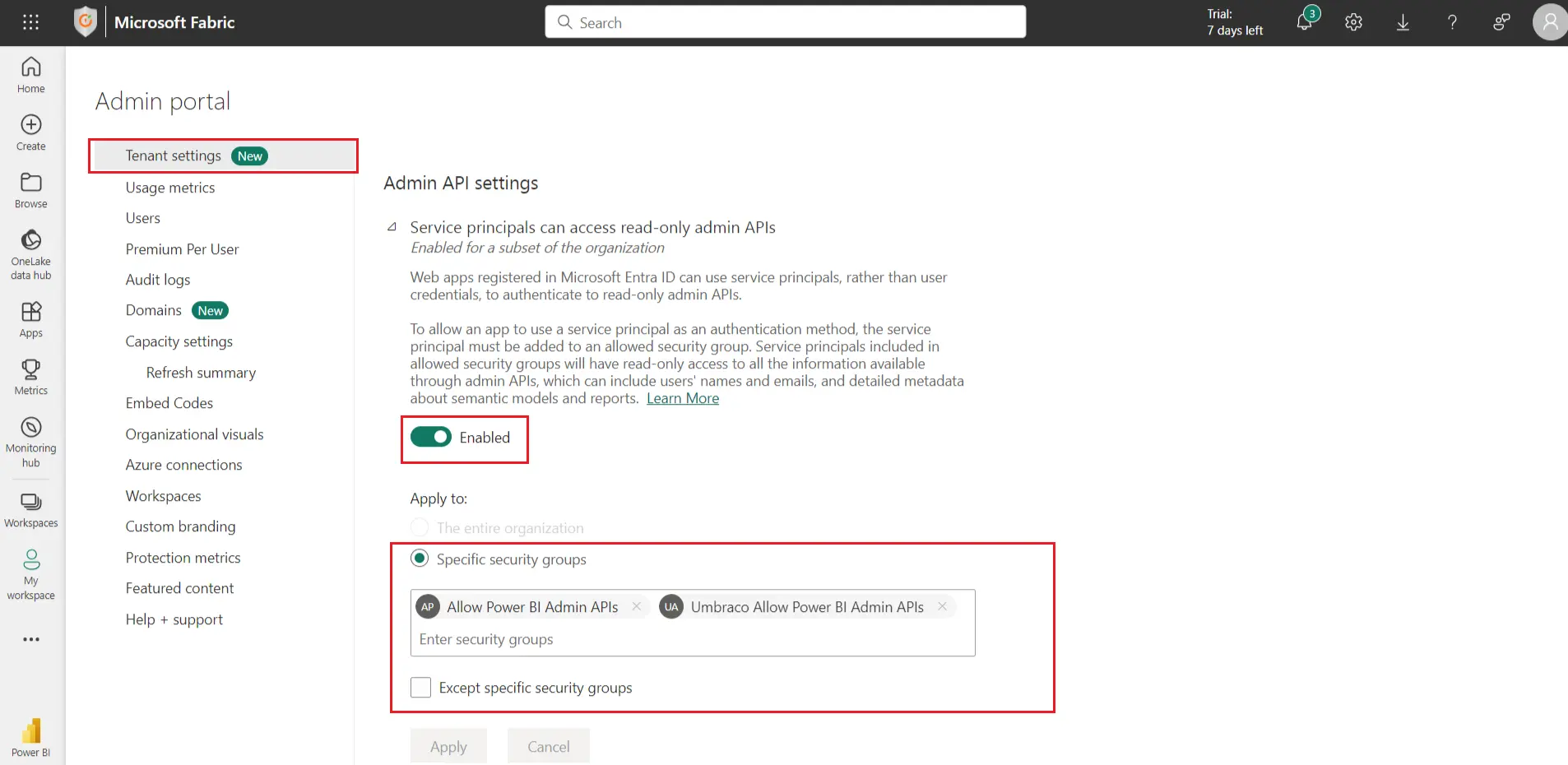Open the user account avatar

[1550, 22]
